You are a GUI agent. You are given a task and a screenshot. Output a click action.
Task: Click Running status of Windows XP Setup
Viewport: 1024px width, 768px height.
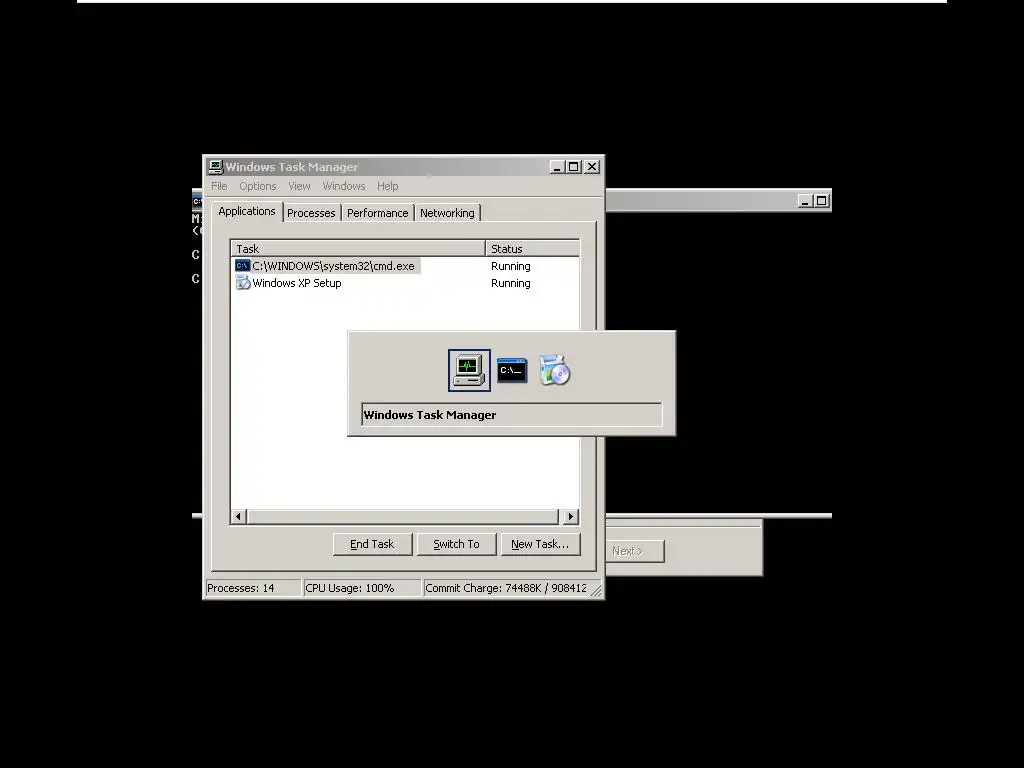pyautogui.click(x=511, y=283)
